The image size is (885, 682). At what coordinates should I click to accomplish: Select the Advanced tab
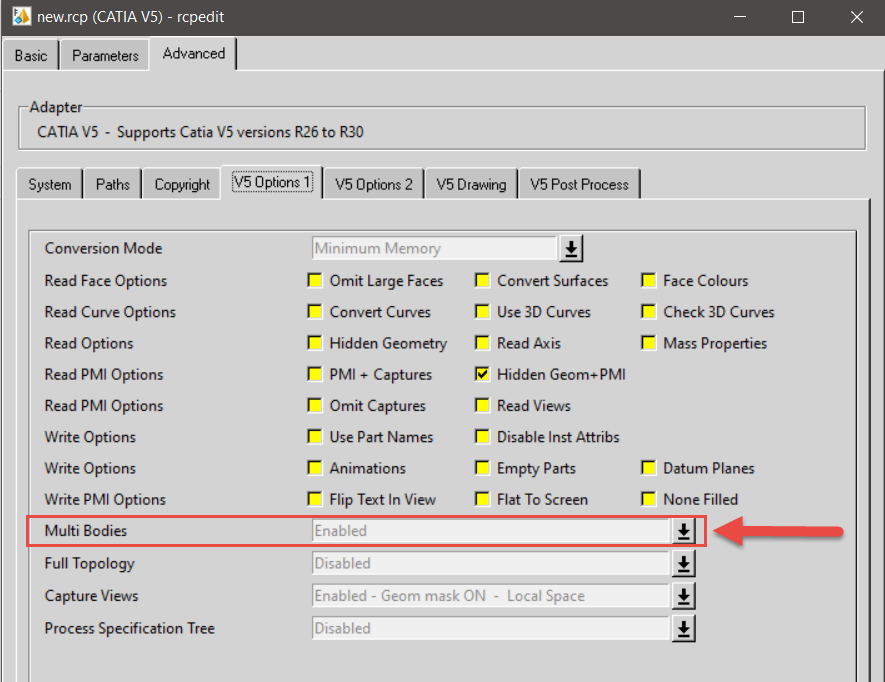click(194, 54)
